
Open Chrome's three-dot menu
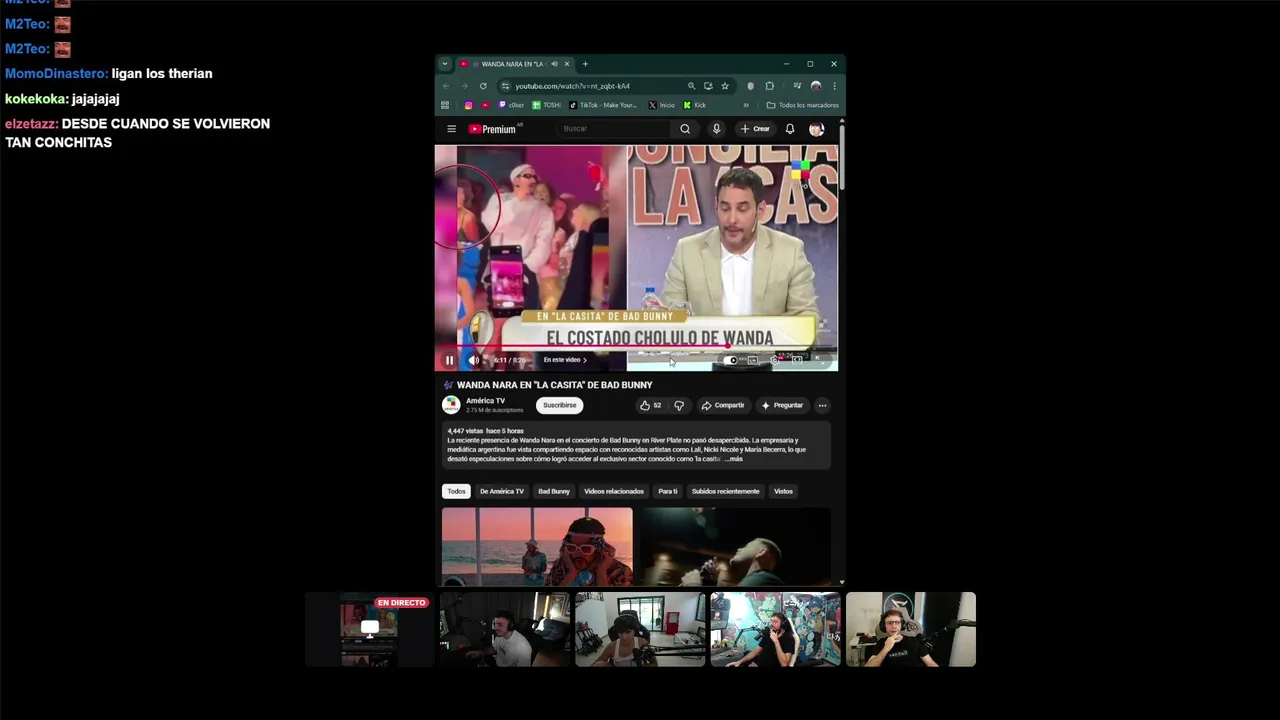coord(834,86)
